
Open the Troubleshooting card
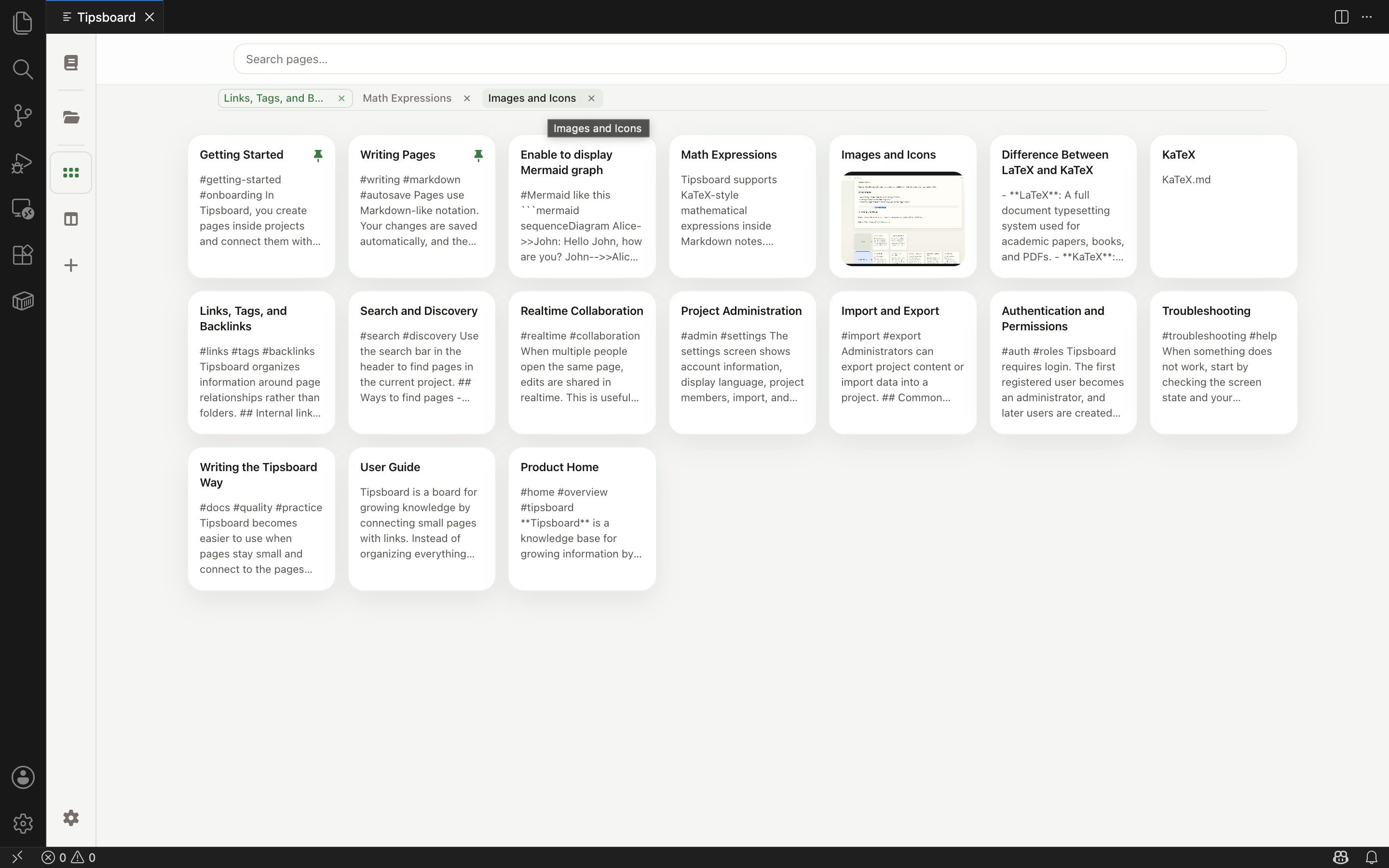1223,363
